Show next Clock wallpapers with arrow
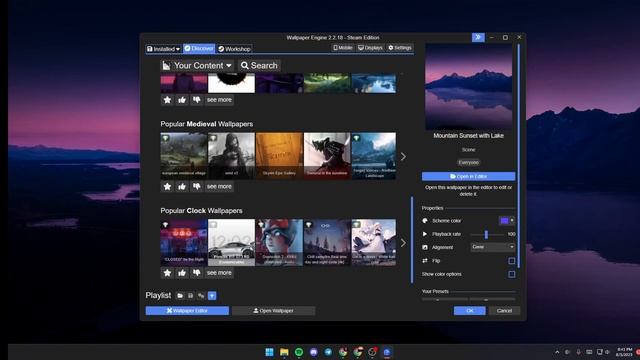The height and width of the screenshot is (360, 640). (403, 243)
